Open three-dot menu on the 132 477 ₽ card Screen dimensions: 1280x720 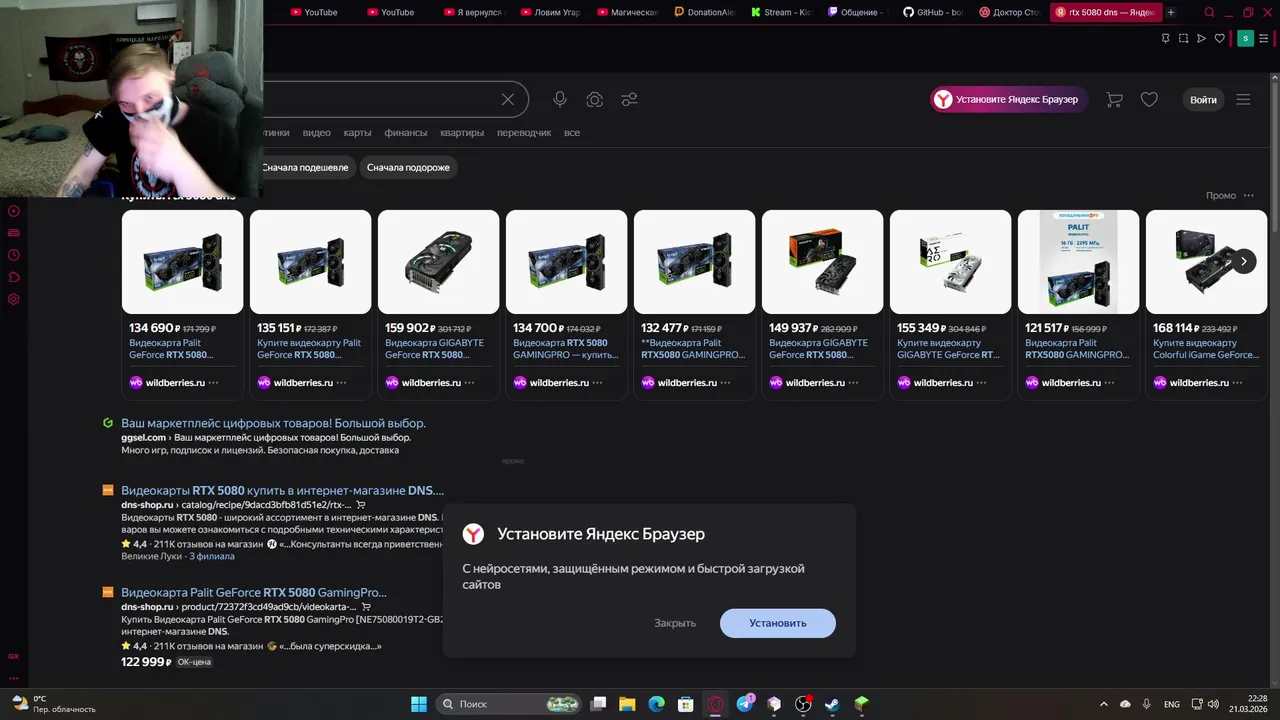pyautogui.click(x=725, y=382)
